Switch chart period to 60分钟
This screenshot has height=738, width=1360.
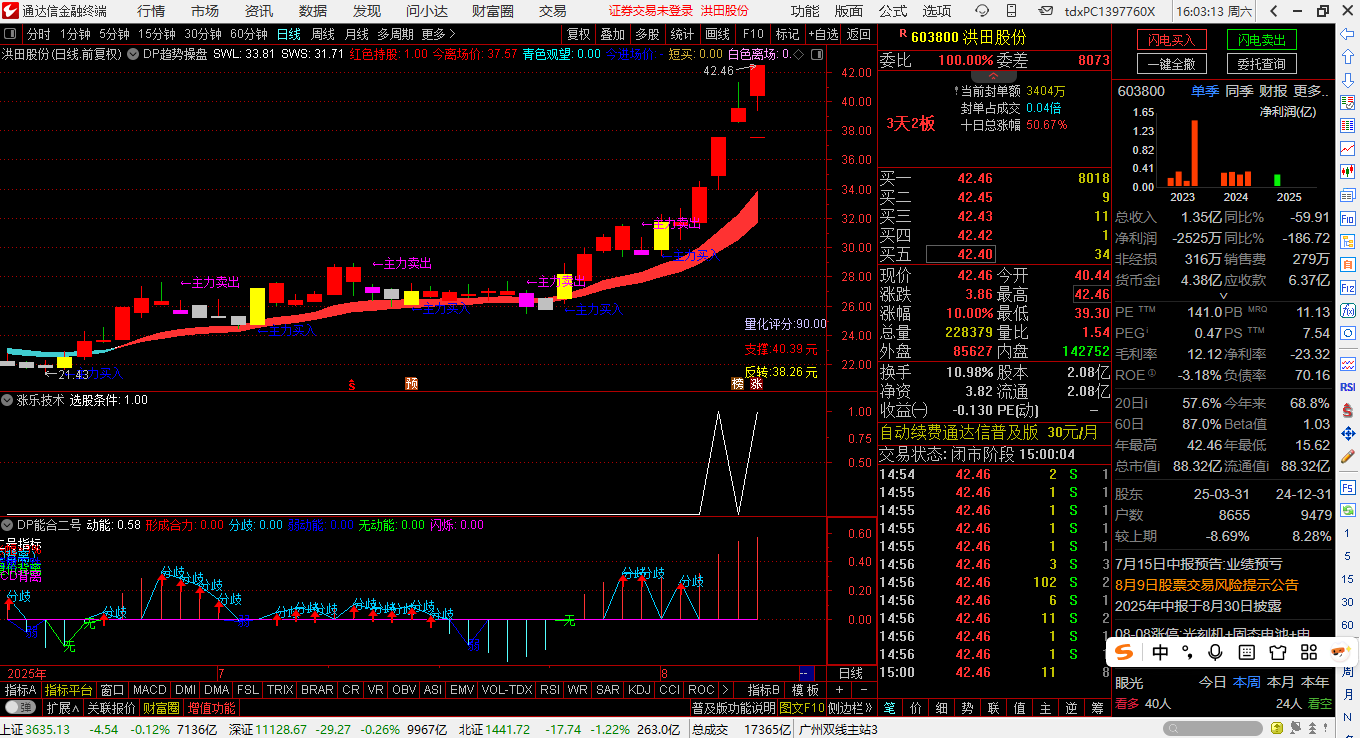click(249, 34)
